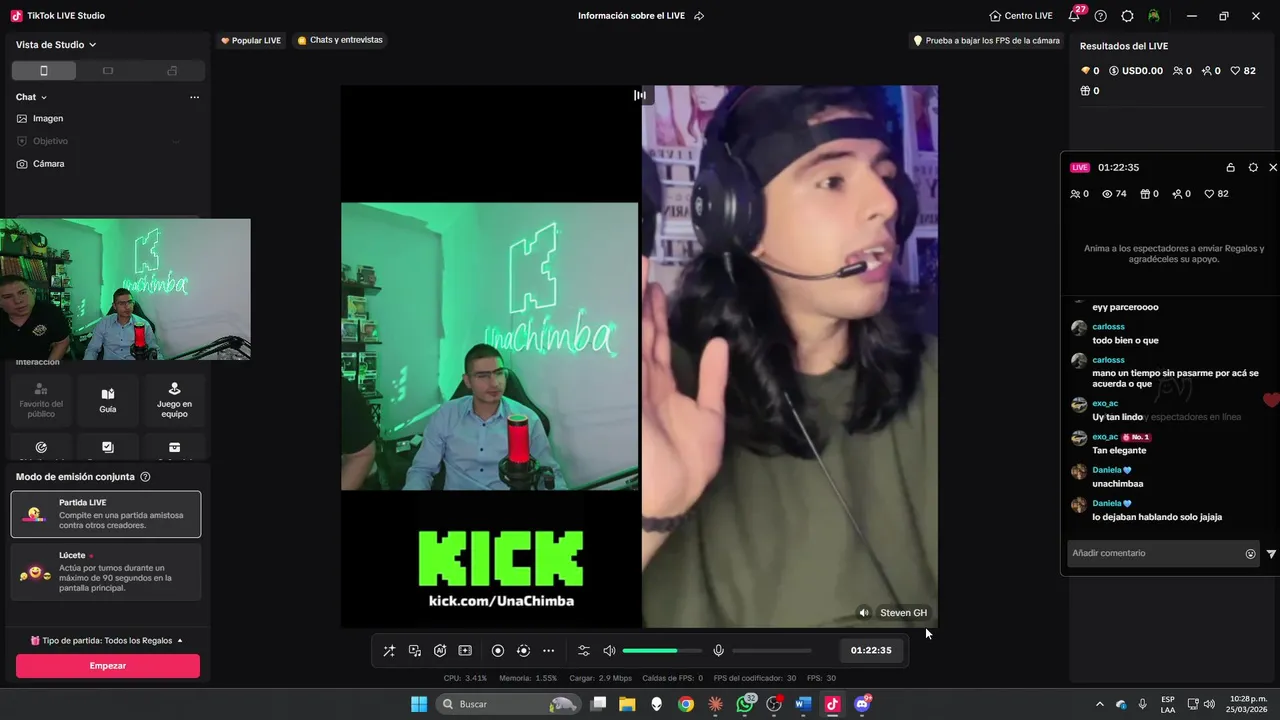1280x720 pixels.
Task: Open the audio mixer settings sliders icon
Action: 584,651
